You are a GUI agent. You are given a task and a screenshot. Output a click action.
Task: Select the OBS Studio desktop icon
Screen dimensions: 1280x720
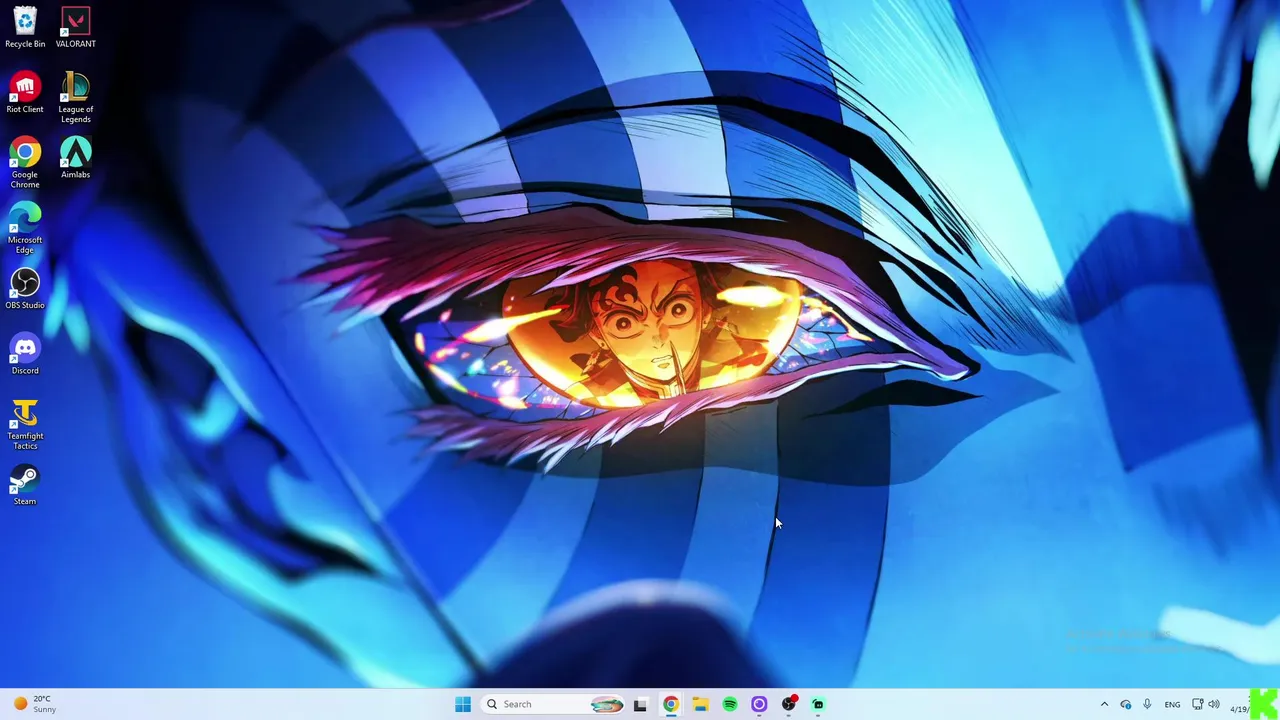[25, 289]
